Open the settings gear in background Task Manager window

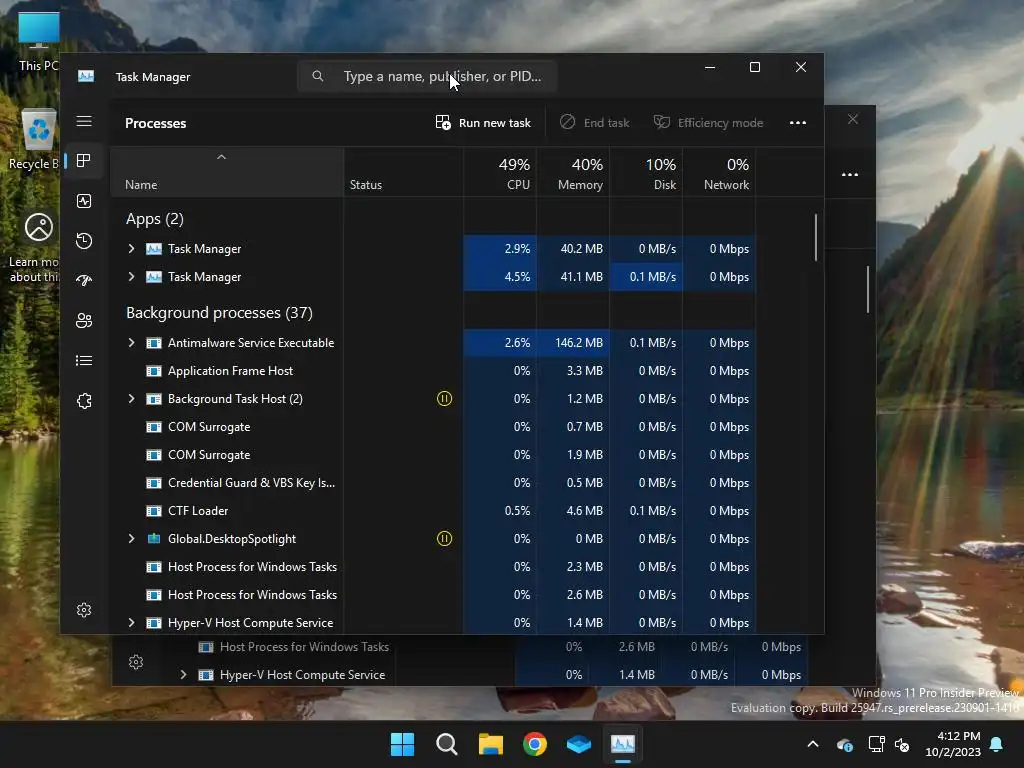click(136, 662)
